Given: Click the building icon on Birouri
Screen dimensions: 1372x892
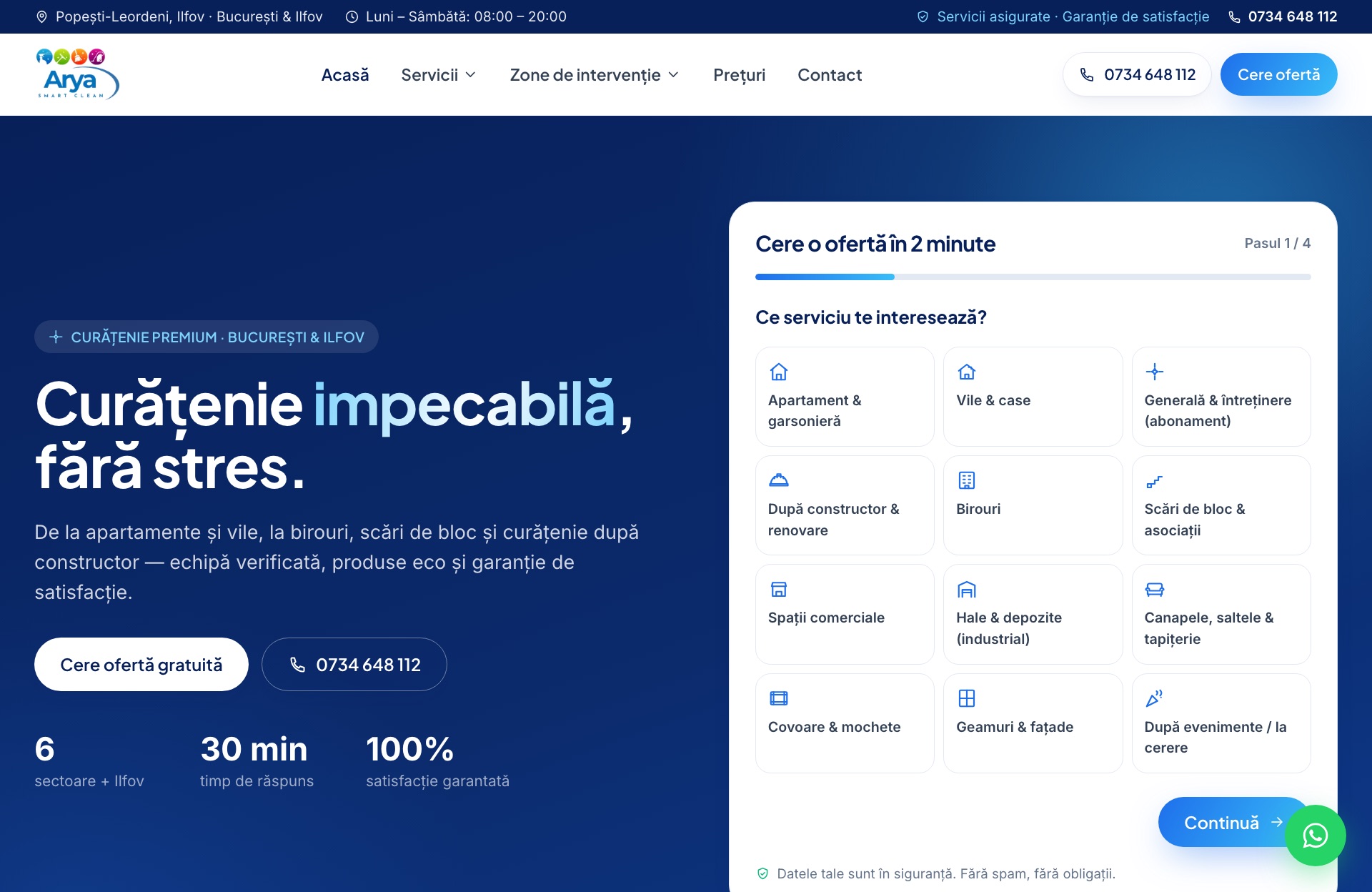Looking at the screenshot, I should pos(966,480).
